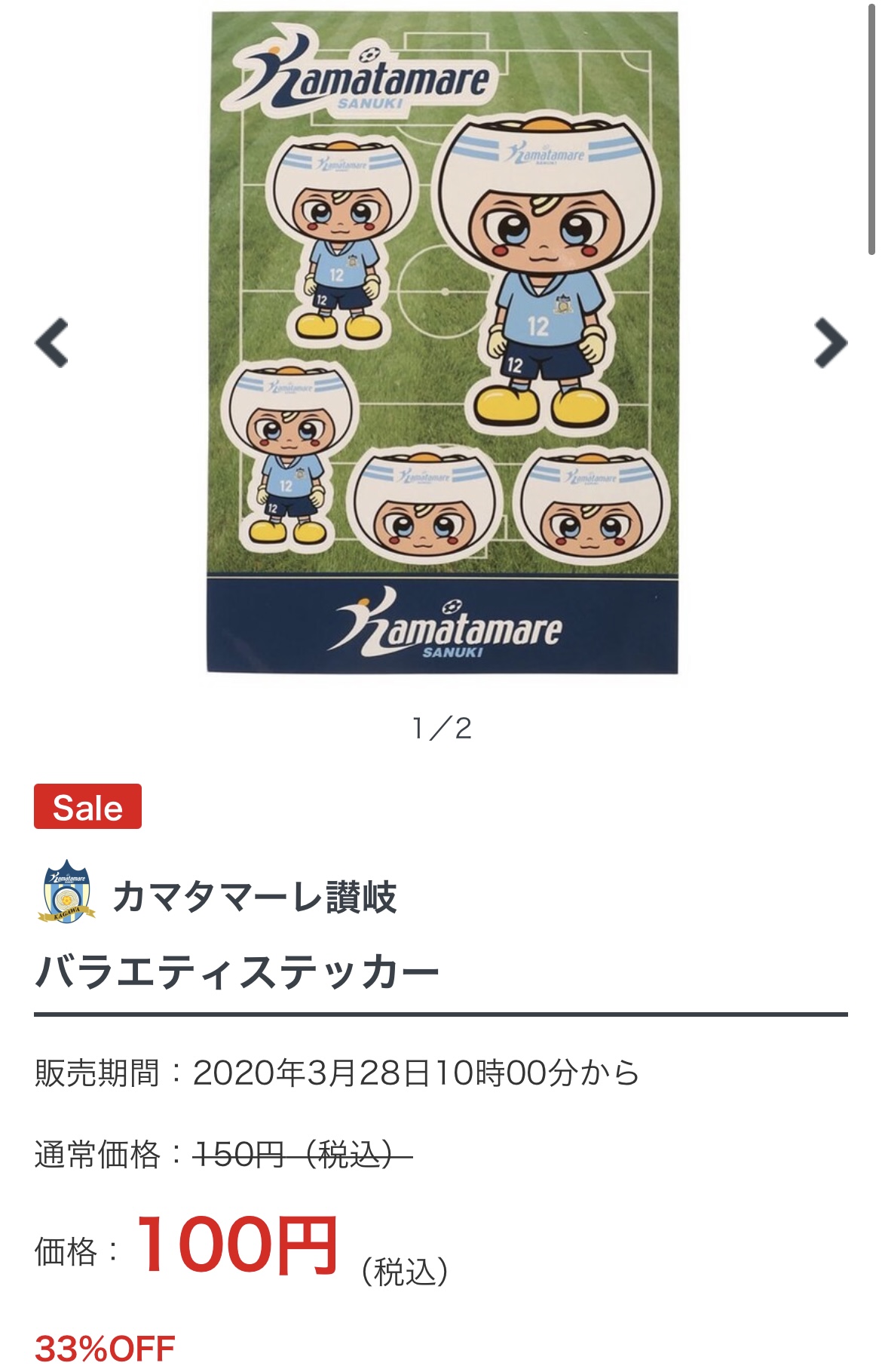Image resolution: width=882 pixels, height=1372 pixels.
Task: Tap the 1/2 image counter
Action: (x=443, y=728)
